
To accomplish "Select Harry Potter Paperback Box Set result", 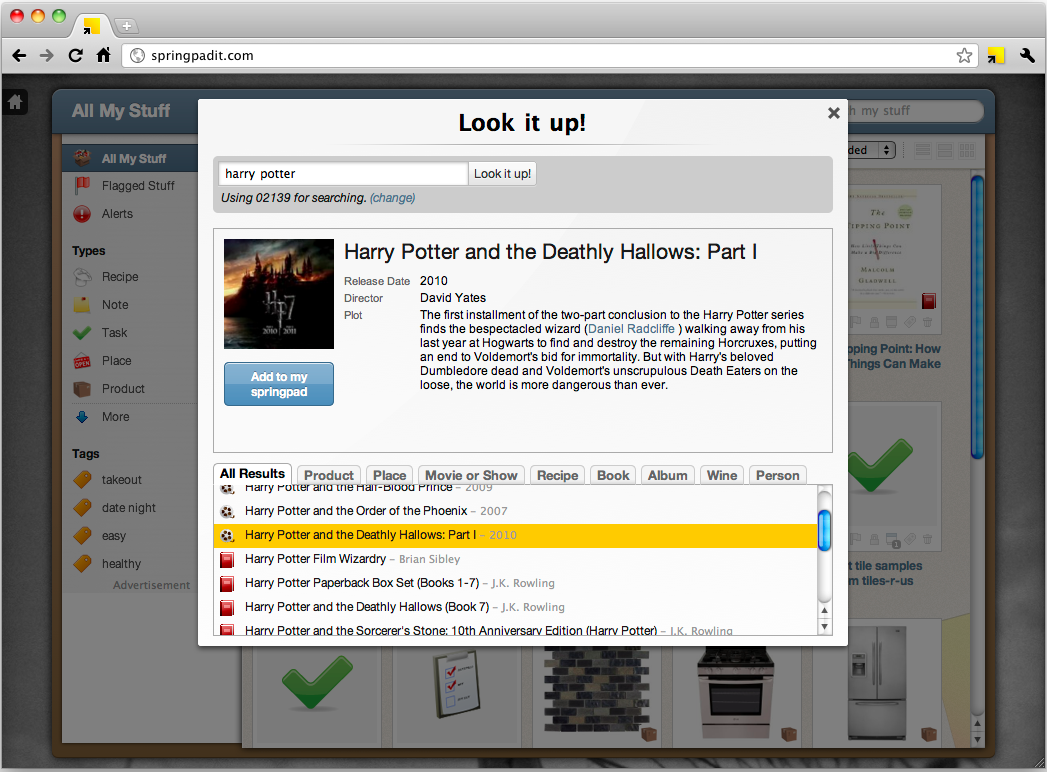I will [x=515, y=584].
